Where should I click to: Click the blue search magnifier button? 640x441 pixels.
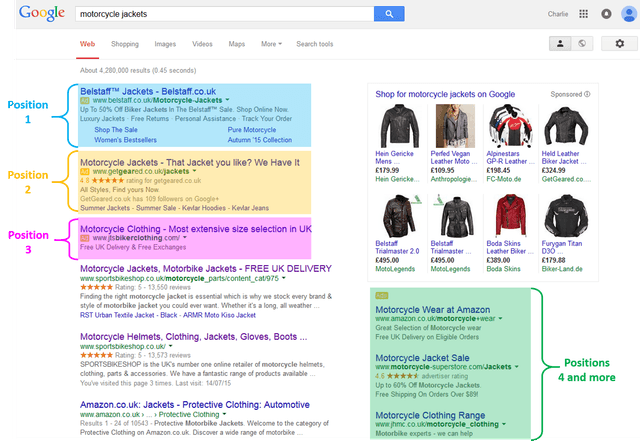coord(389,14)
